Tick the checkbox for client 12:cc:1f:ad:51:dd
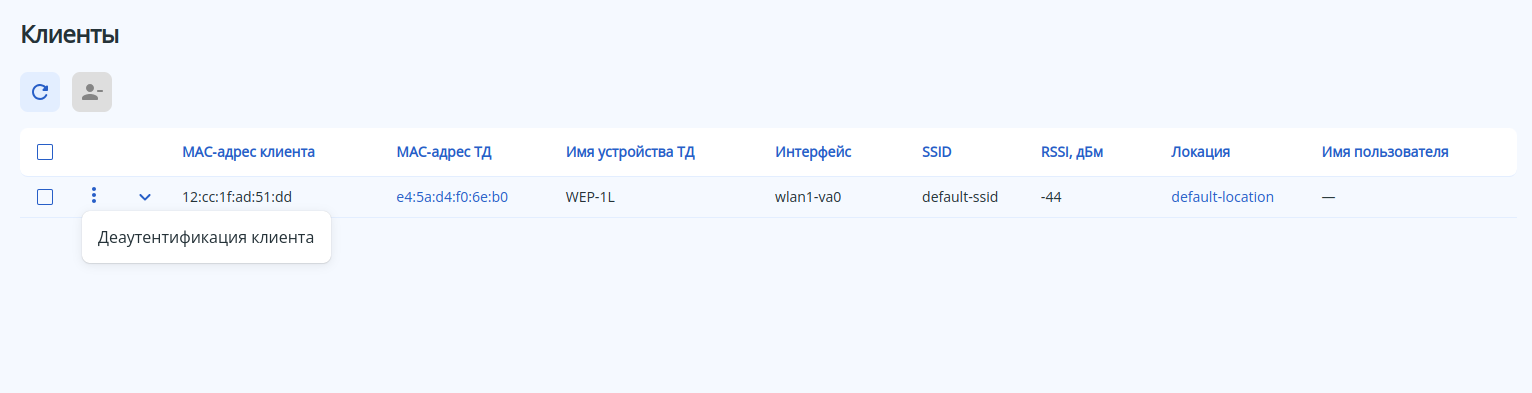1532x393 pixels. [x=45, y=197]
